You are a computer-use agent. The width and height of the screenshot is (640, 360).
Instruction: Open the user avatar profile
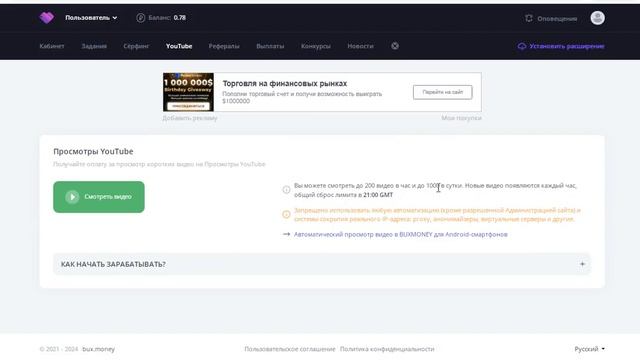point(597,18)
